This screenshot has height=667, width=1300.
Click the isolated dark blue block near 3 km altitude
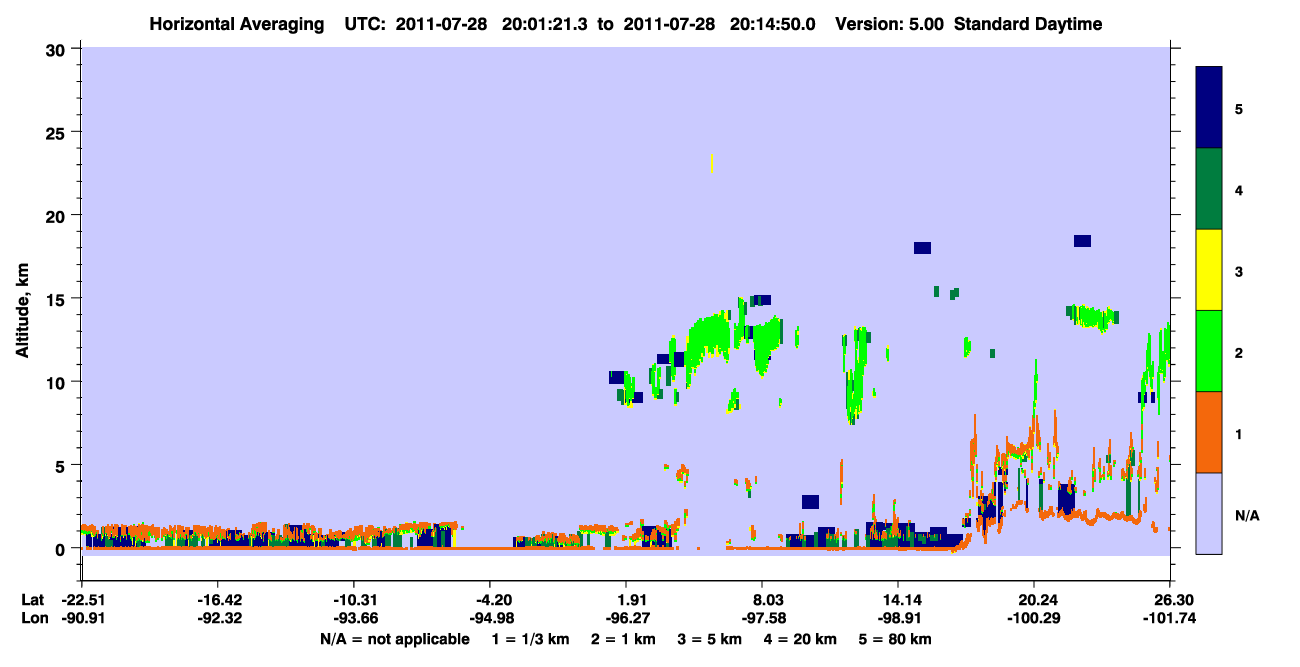coord(810,502)
